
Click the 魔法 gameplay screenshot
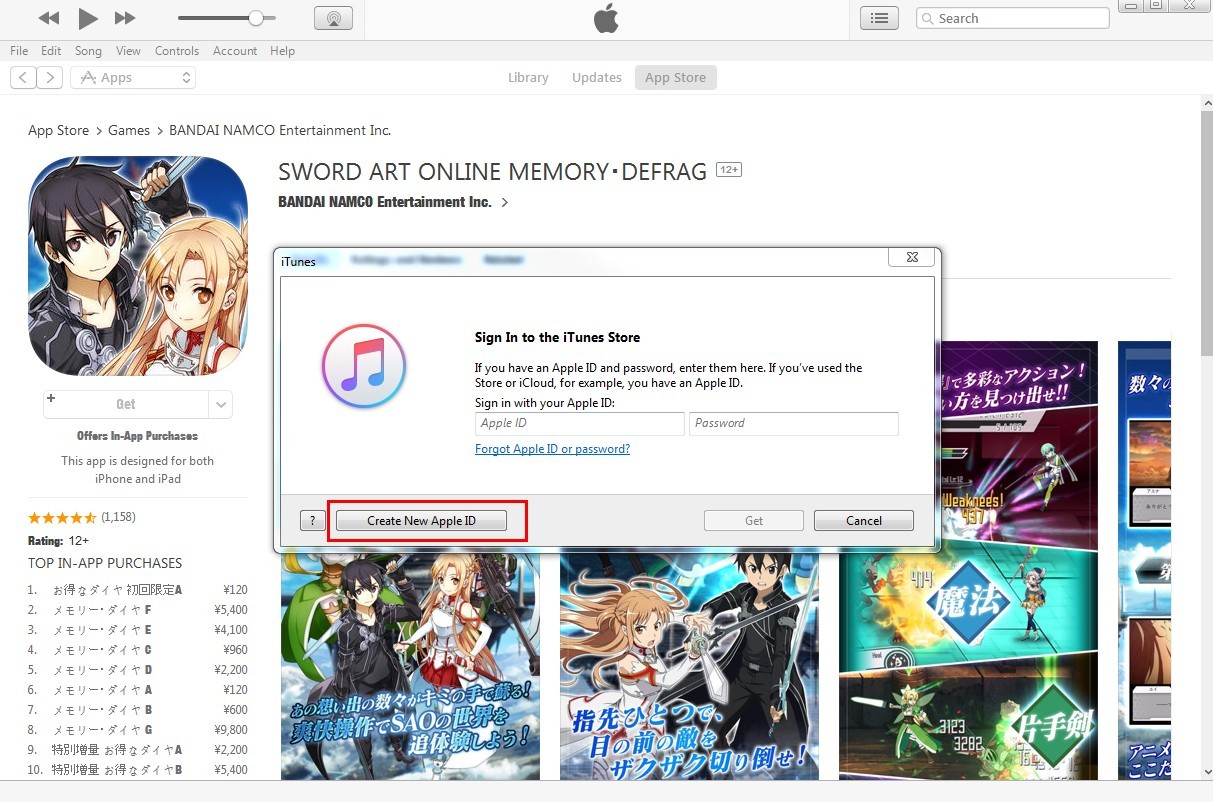coord(968,560)
